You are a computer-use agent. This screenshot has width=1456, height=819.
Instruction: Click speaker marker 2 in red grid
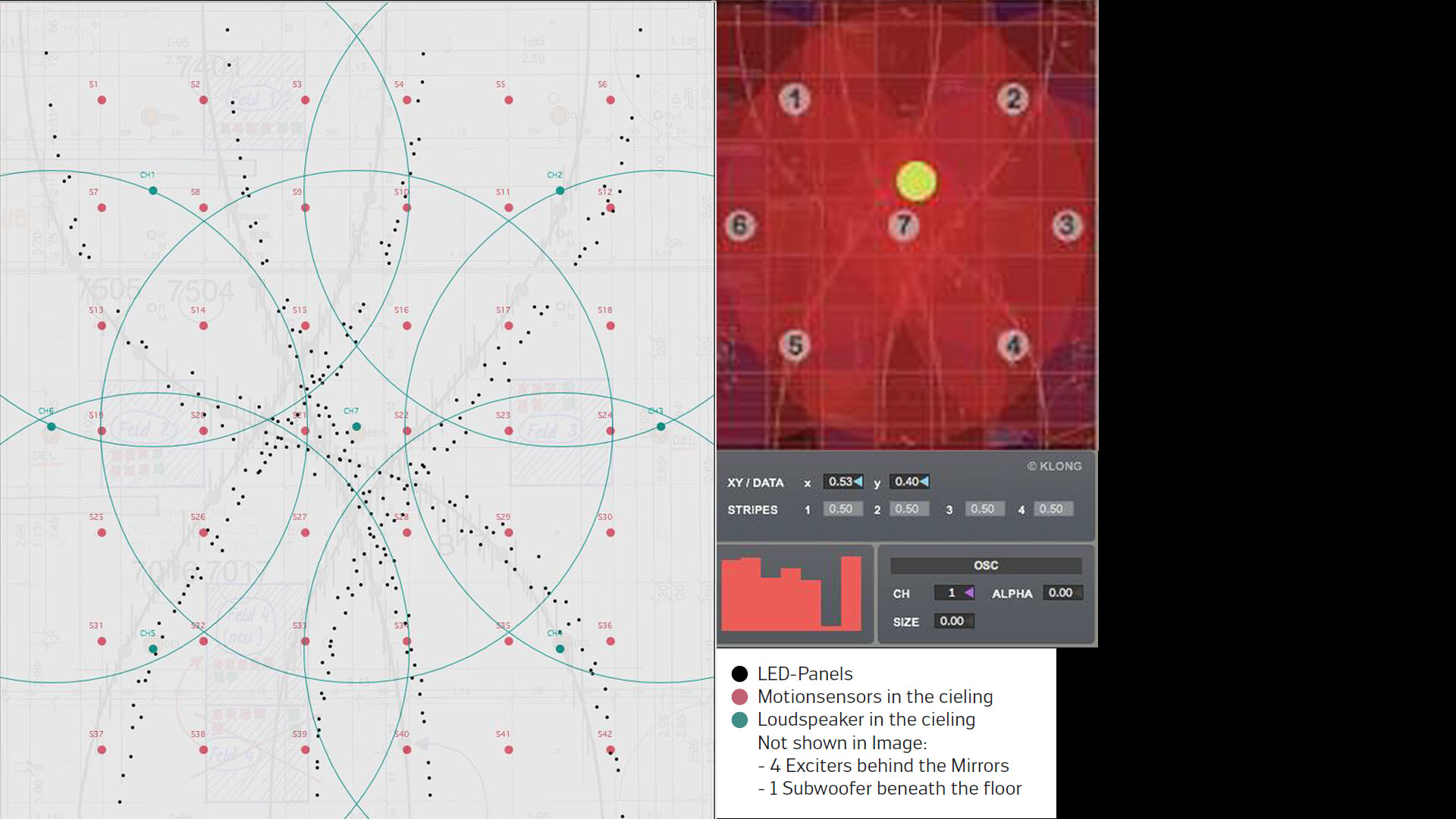click(1013, 99)
